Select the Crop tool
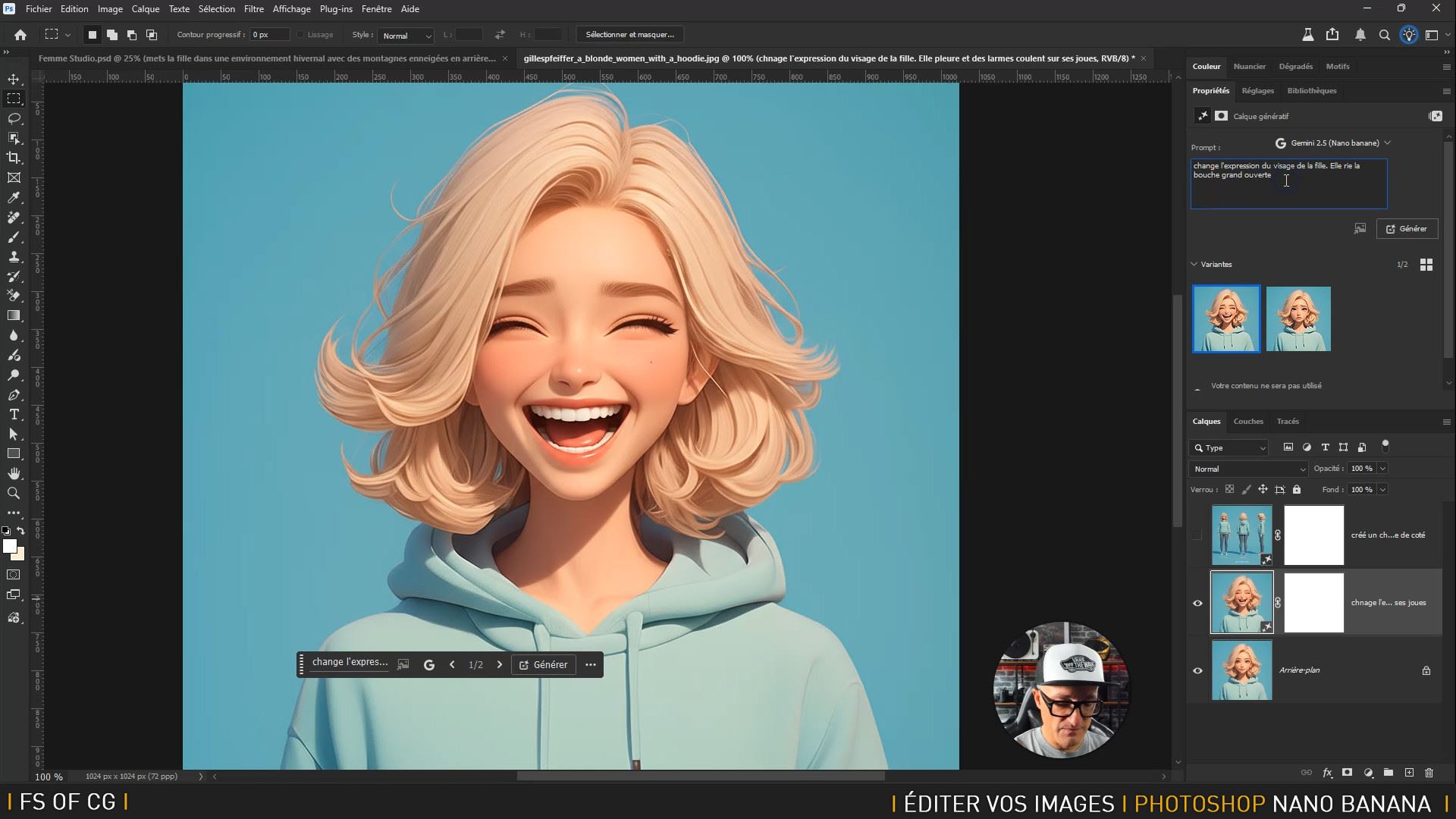Viewport: 1456px width, 819px height. [x=14, y=158]
